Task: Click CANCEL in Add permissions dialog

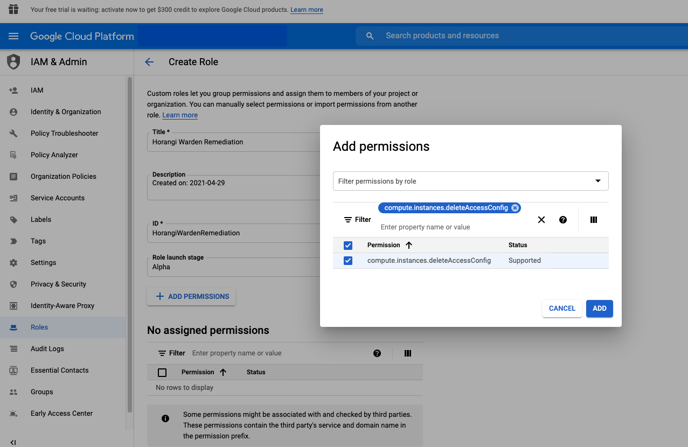Action: [562, 308]
